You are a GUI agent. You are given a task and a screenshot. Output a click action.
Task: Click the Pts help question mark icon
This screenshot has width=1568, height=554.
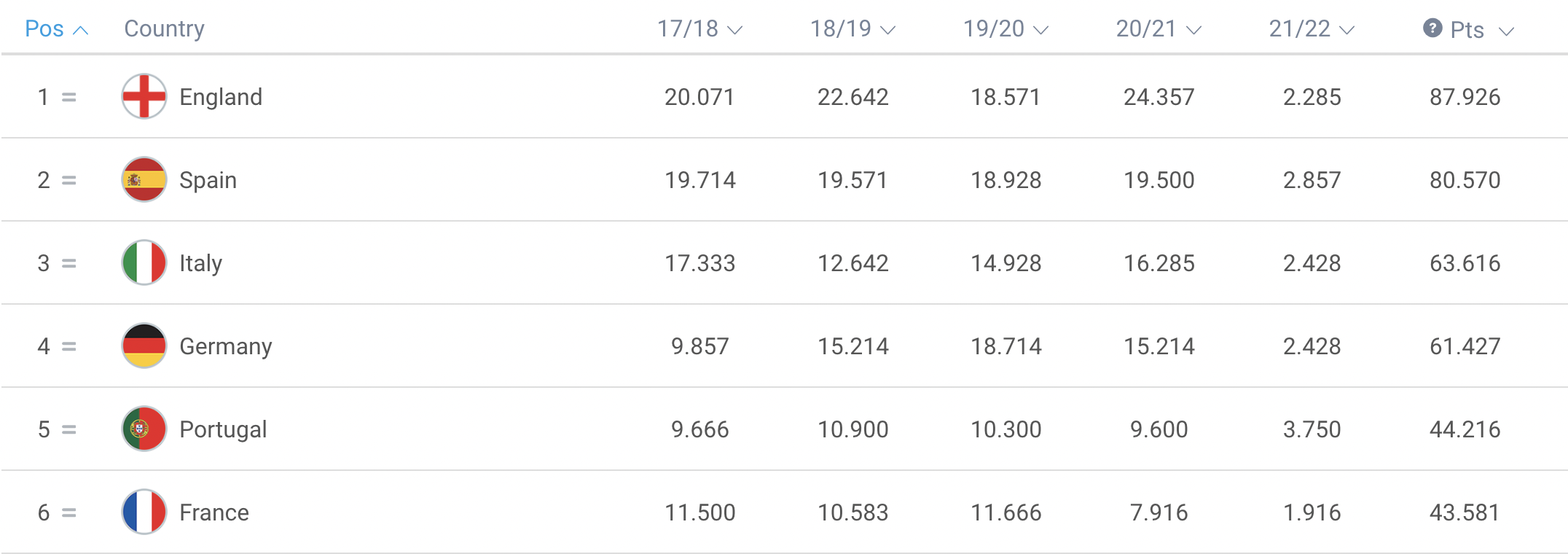click(x=1432, y=28)
